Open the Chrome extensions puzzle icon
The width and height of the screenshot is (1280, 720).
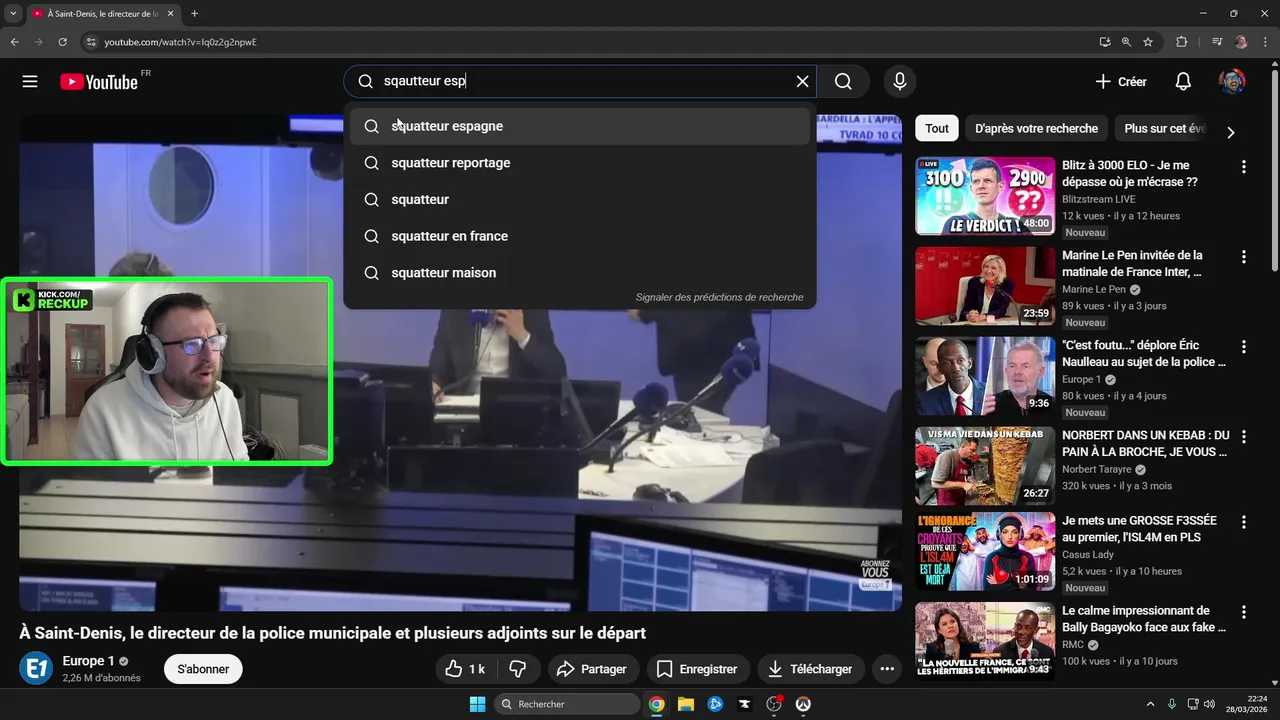[1182, 42]
